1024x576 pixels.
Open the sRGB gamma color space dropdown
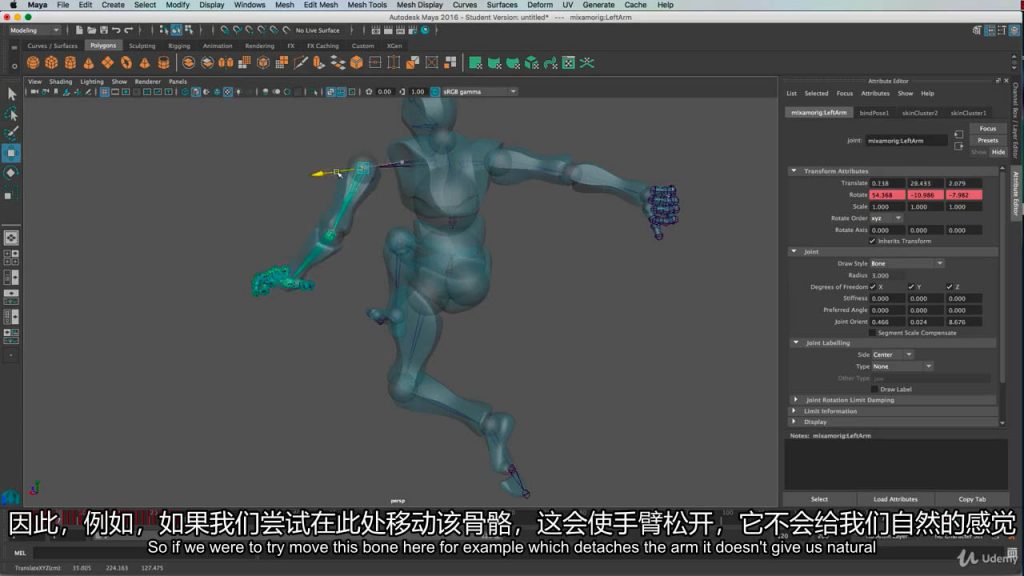click(479, 92)
